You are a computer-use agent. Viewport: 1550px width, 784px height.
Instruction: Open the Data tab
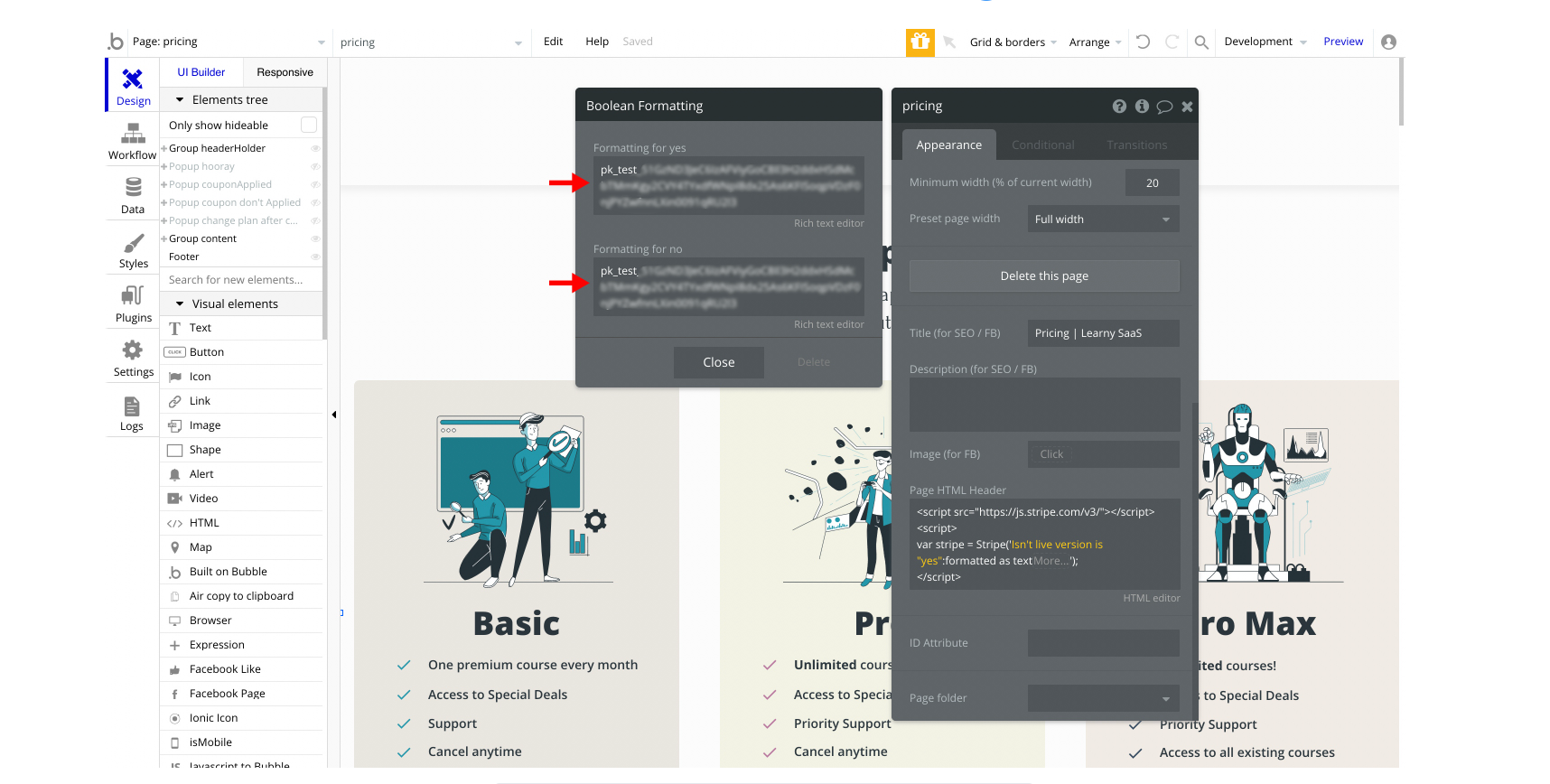(133, 194)
